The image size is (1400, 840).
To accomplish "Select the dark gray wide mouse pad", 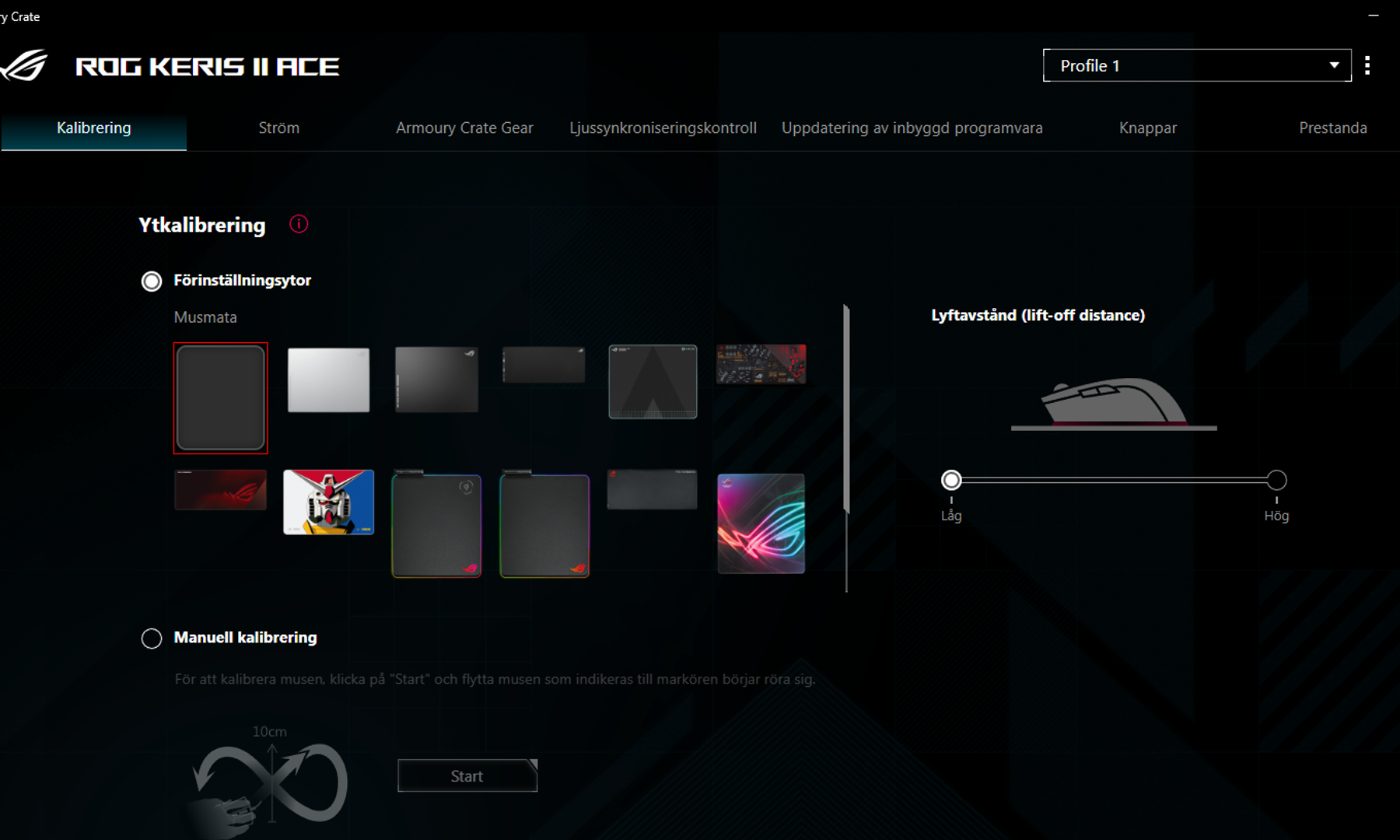I will 652,490.
